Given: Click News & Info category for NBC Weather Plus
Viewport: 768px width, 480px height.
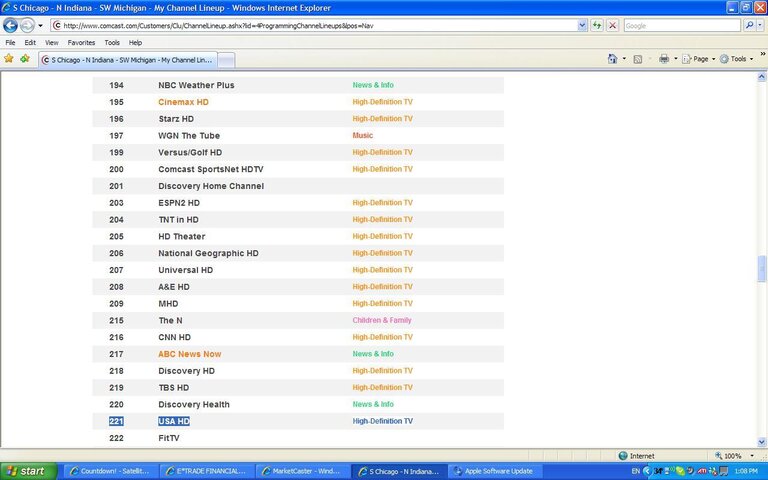Looking at the screenshot, I should tap(373, 85).
